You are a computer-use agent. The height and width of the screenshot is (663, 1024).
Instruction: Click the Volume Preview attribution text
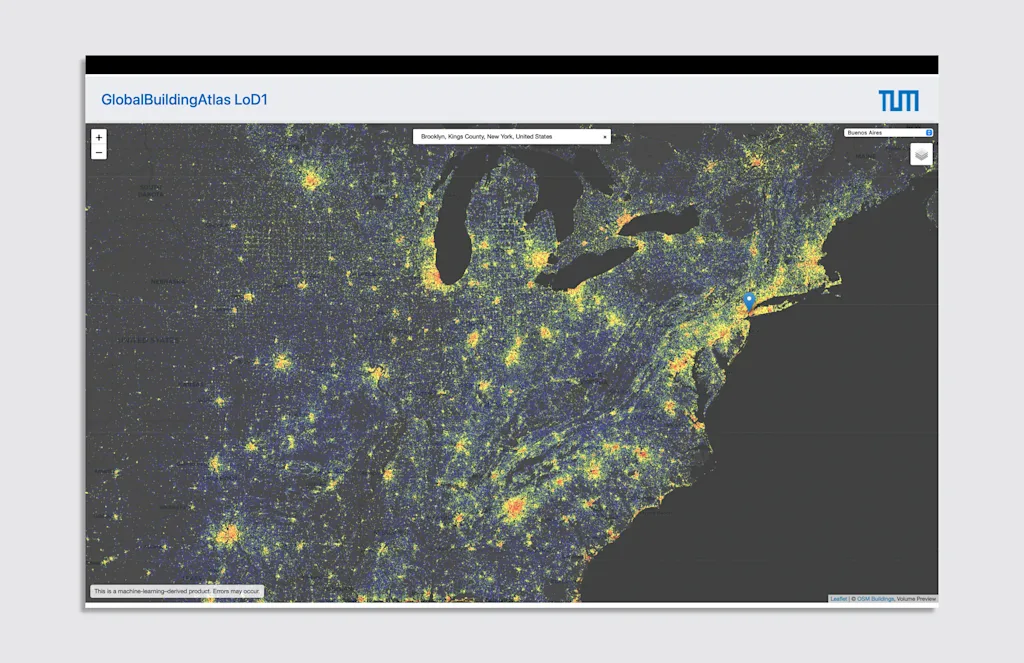coord(916,599)
